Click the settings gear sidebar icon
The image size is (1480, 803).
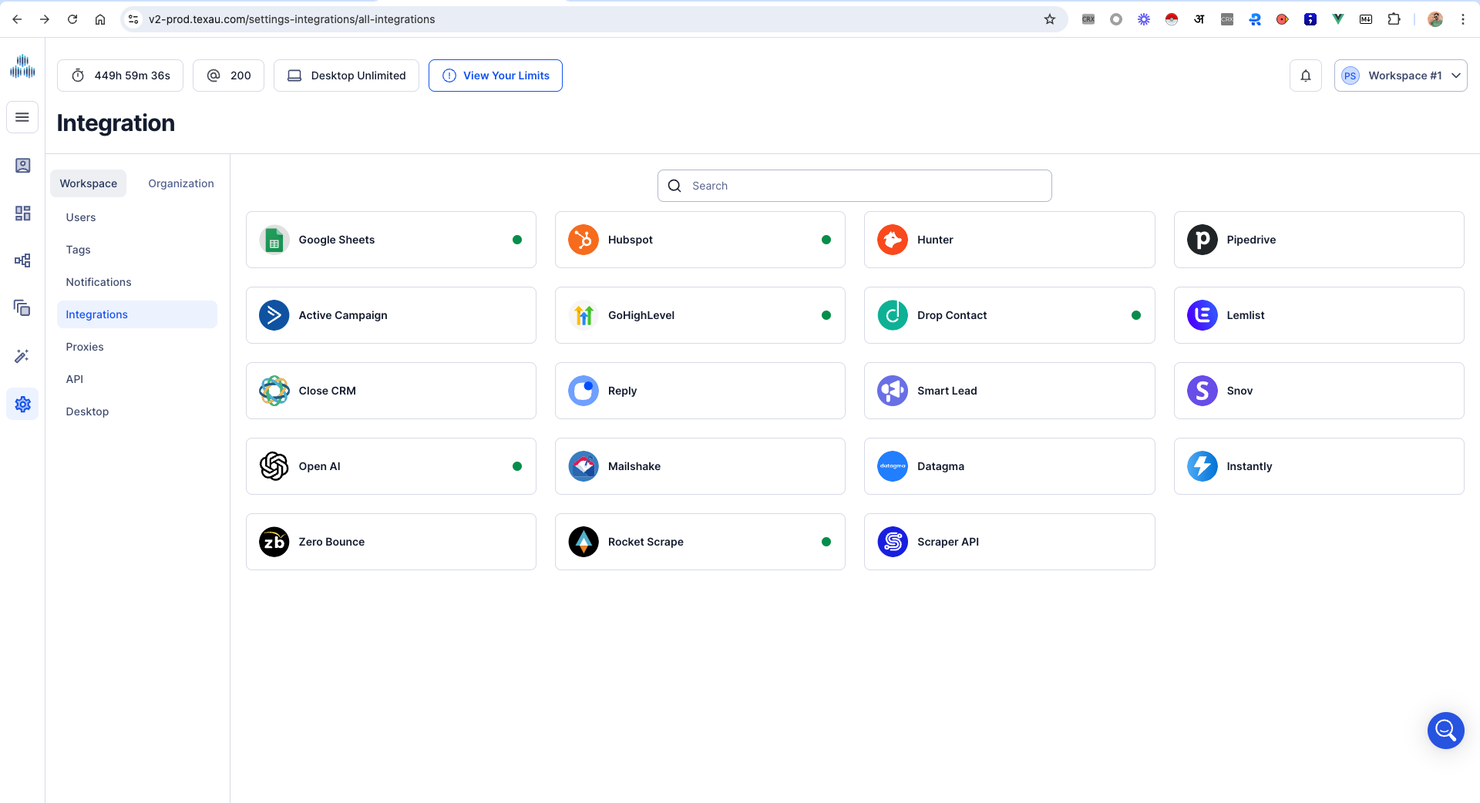click(x=22, y=404)
